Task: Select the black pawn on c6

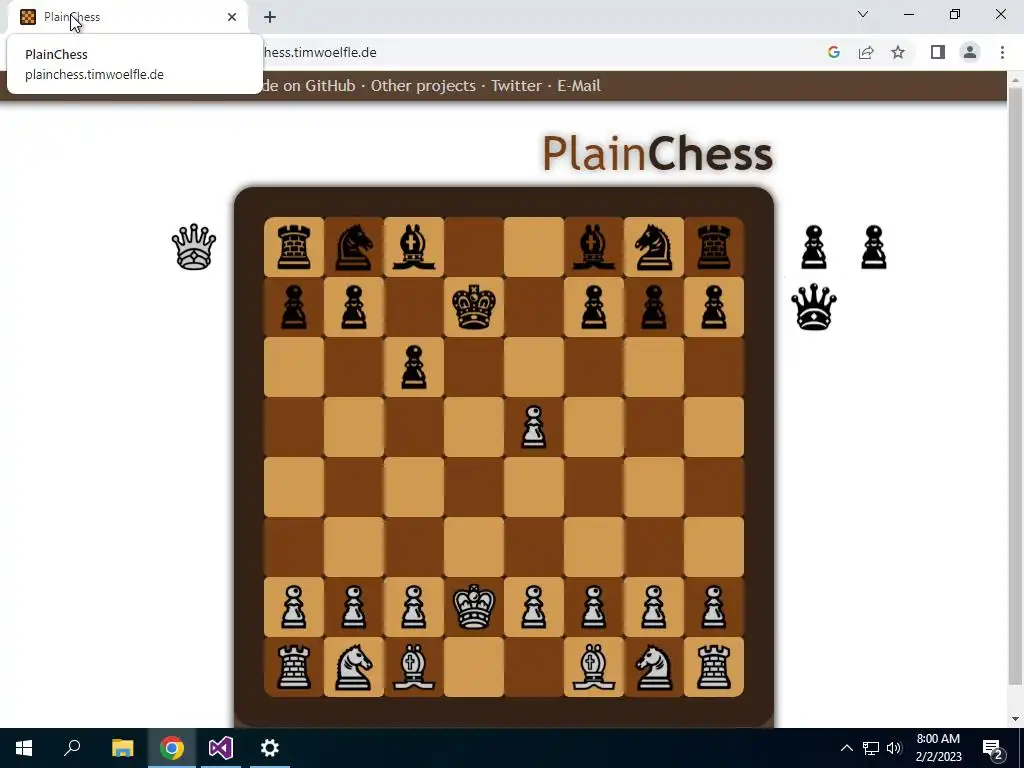Action: 414,367
